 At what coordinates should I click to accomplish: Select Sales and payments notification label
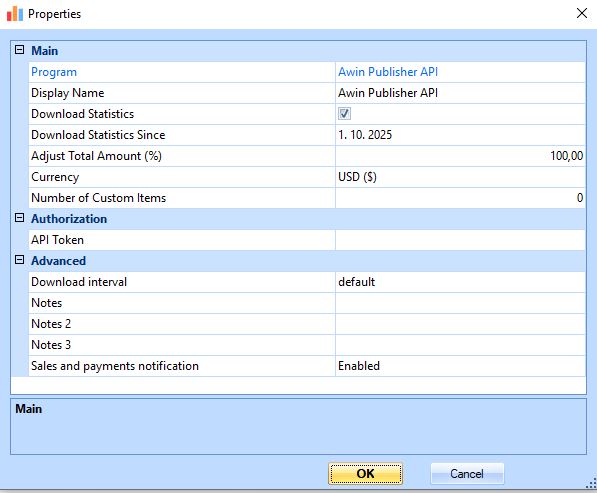click(x=115, y=366)
